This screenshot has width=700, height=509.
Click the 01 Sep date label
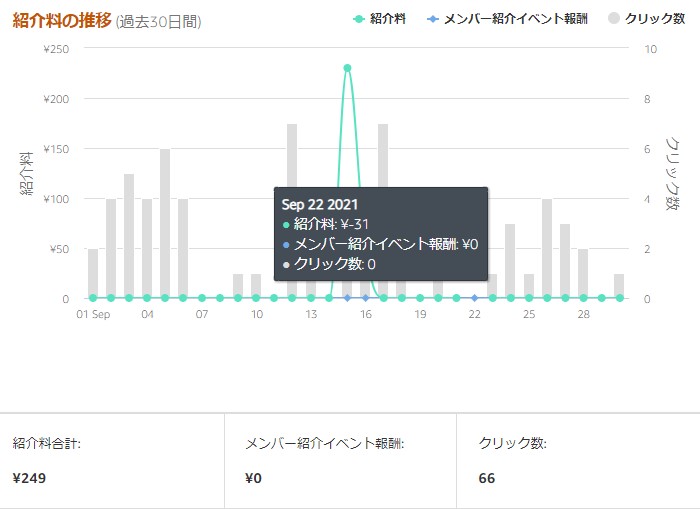93,314
